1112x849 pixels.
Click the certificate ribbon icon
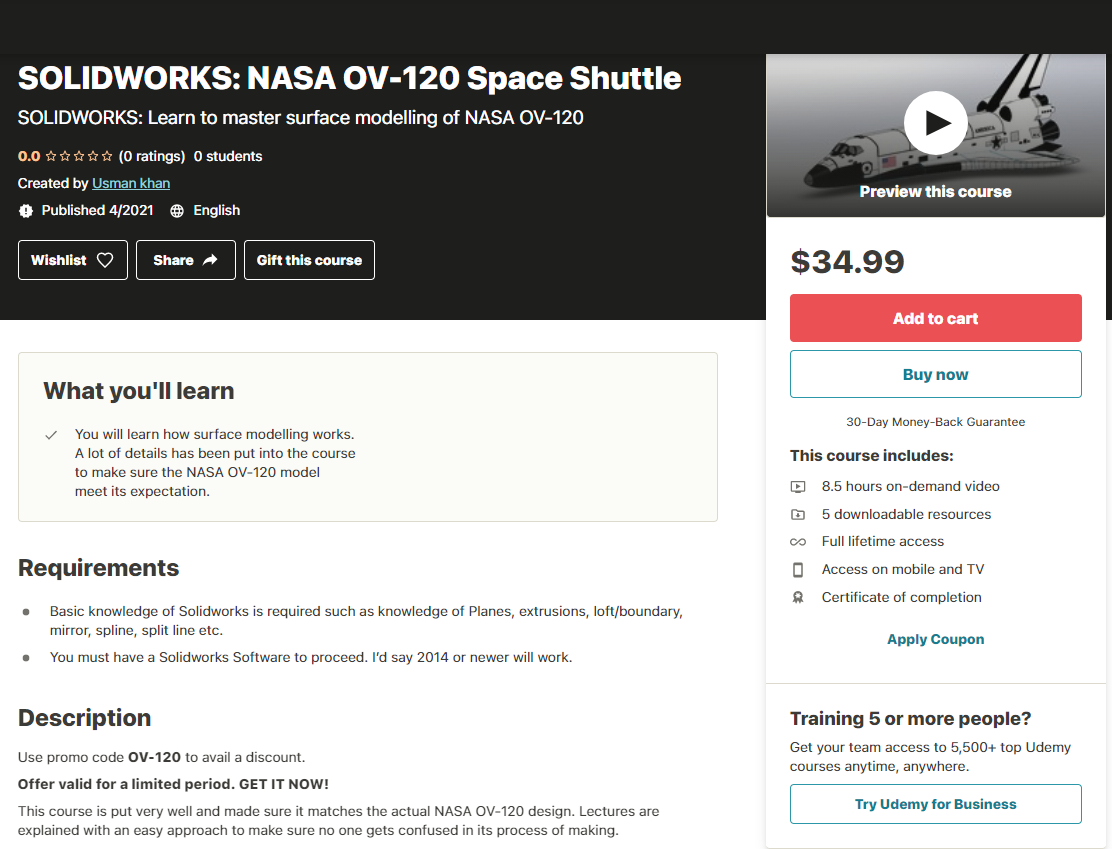pyautogui.click(x=798, y=598)
